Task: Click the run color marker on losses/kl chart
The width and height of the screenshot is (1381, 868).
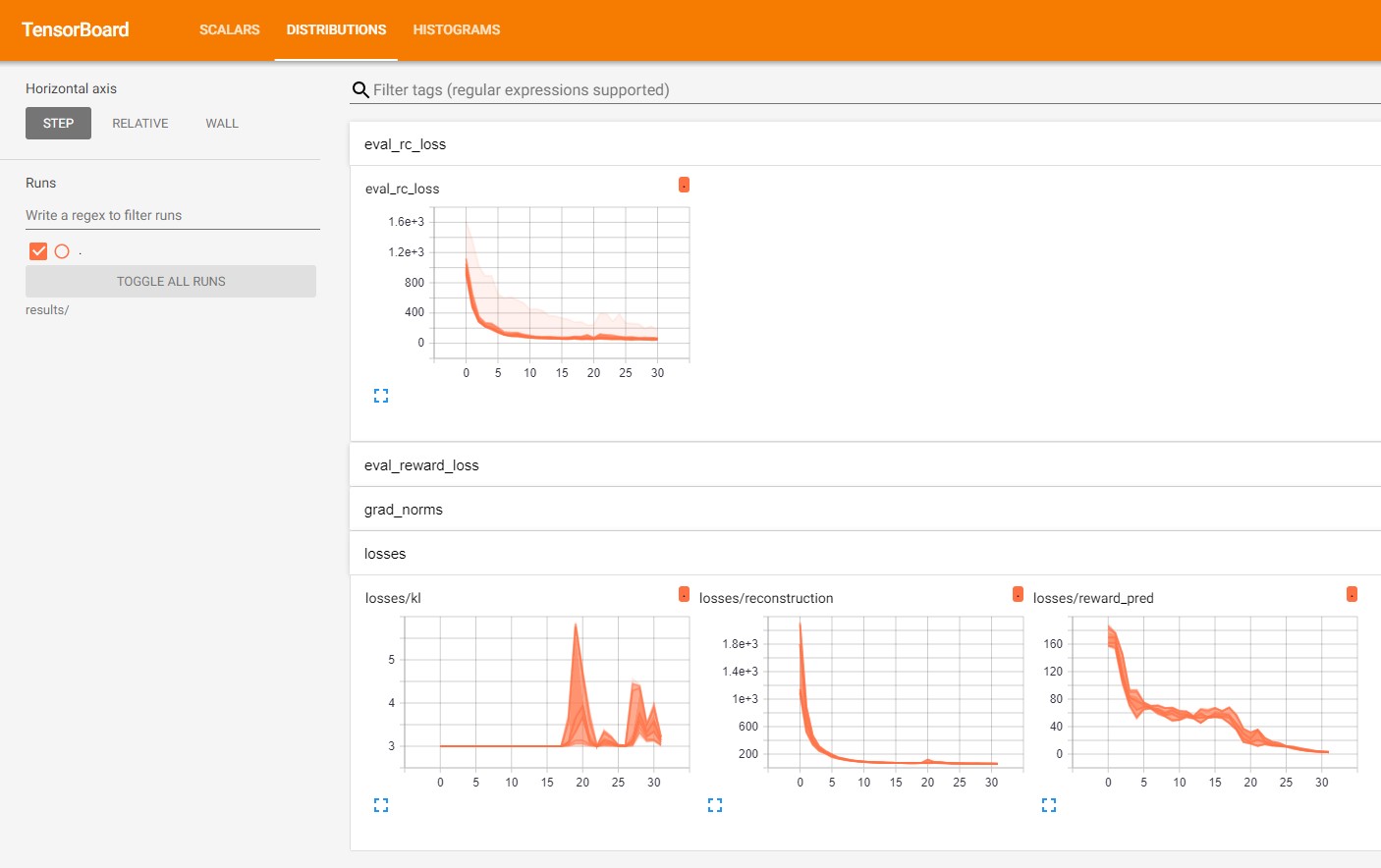Action: pos(684,594)
